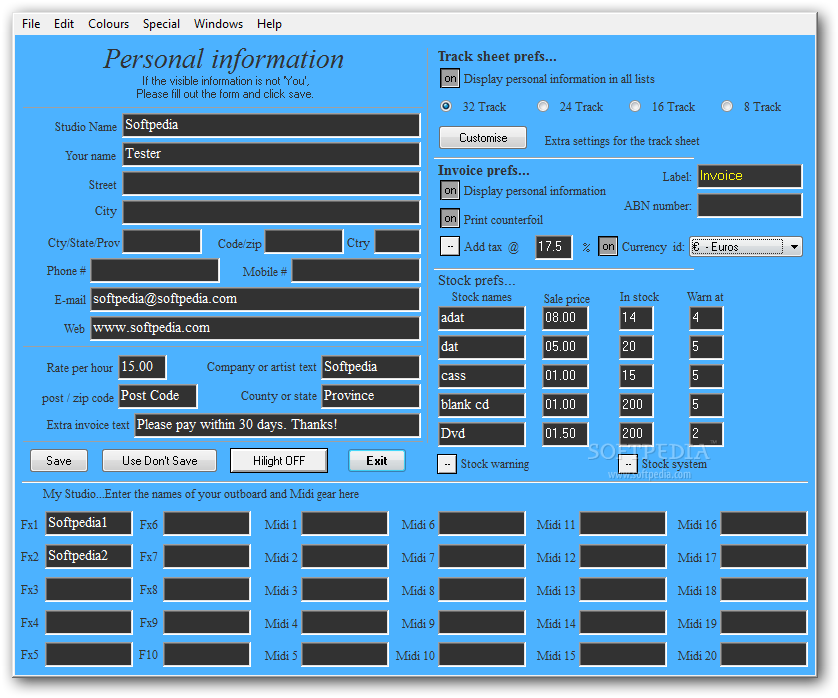
Task: Click the Use Don't Save button
Action: click(159, 461)
